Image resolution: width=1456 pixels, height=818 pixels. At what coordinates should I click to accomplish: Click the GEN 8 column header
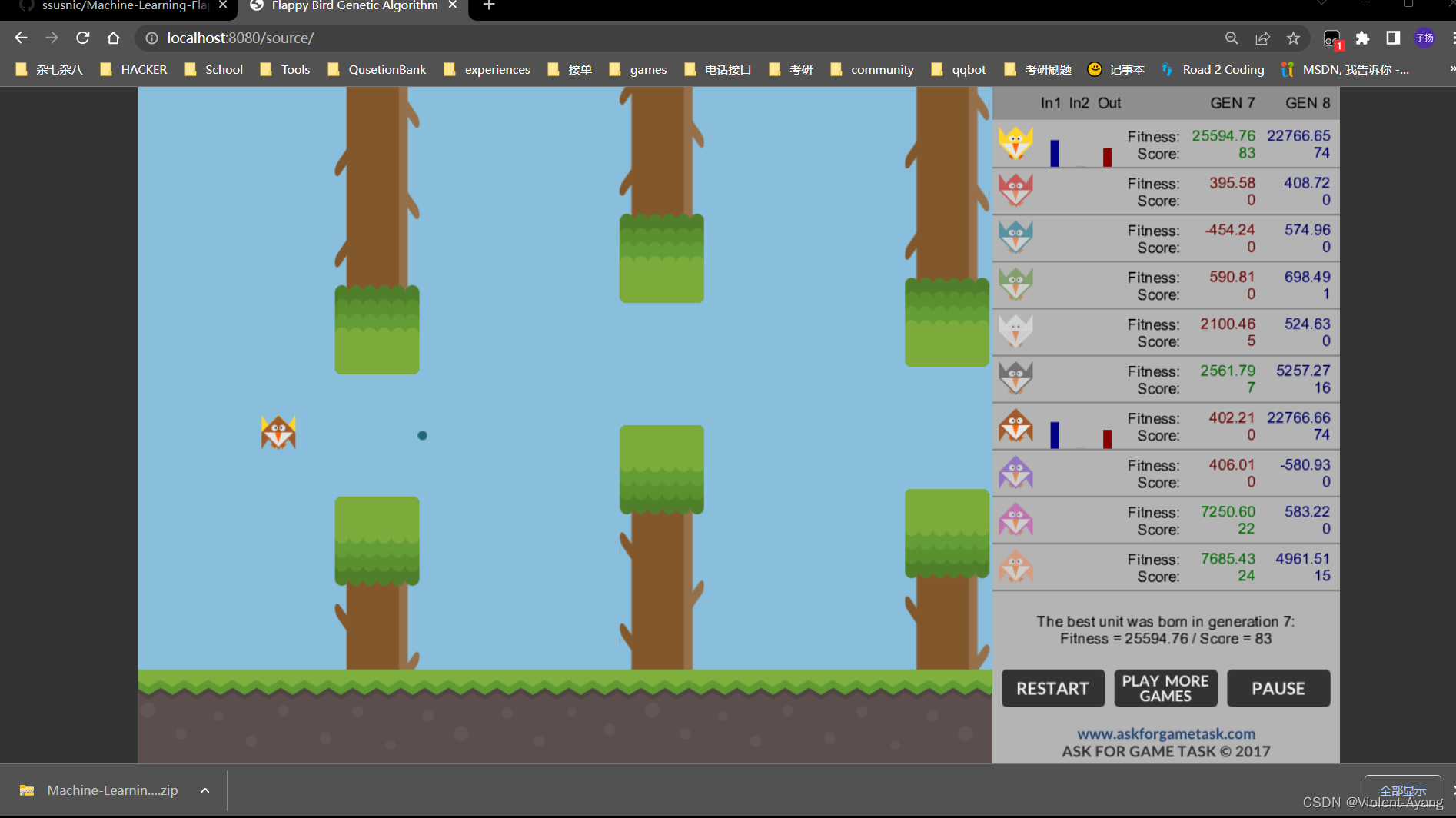(1308, 103)
